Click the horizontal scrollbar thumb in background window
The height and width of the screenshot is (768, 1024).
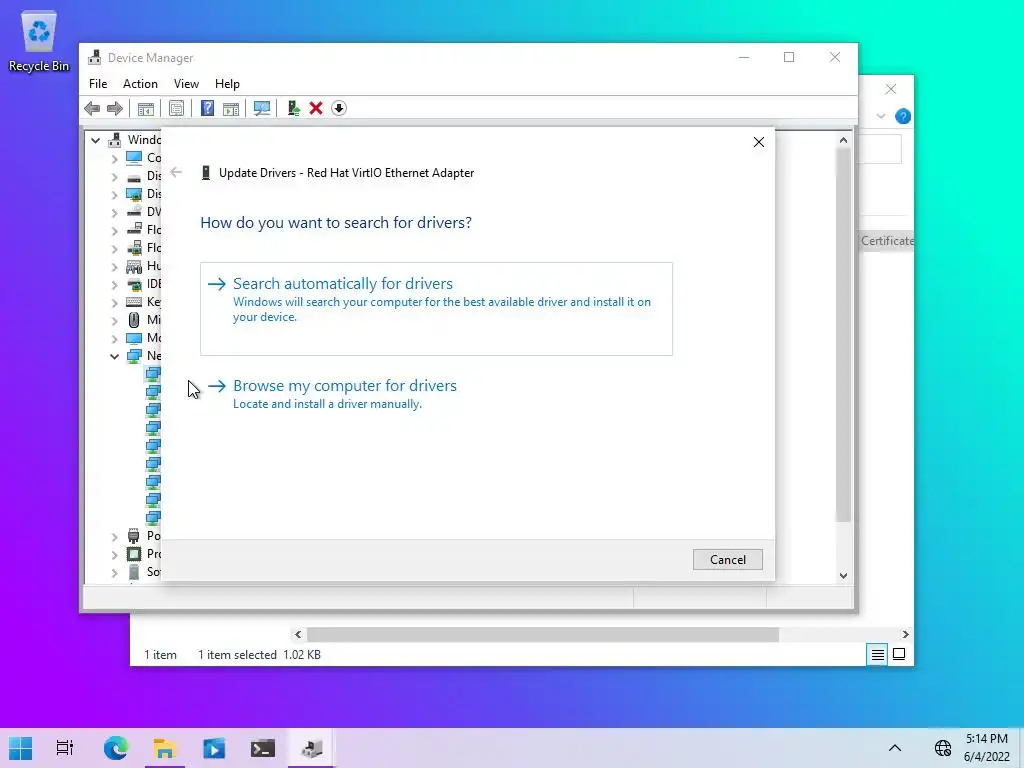(543, 634)
